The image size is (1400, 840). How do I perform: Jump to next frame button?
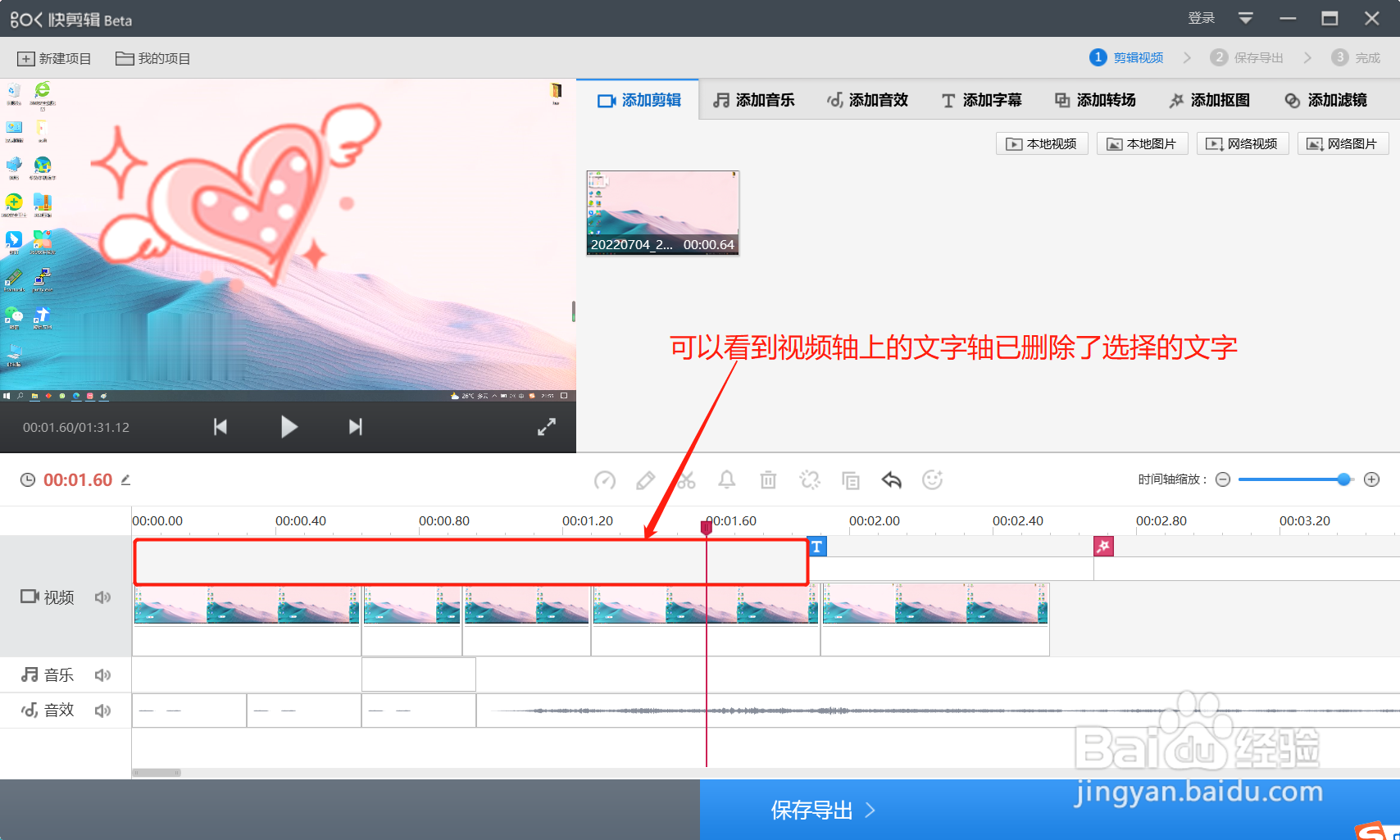pyautogui.click(x=355, y=427)
